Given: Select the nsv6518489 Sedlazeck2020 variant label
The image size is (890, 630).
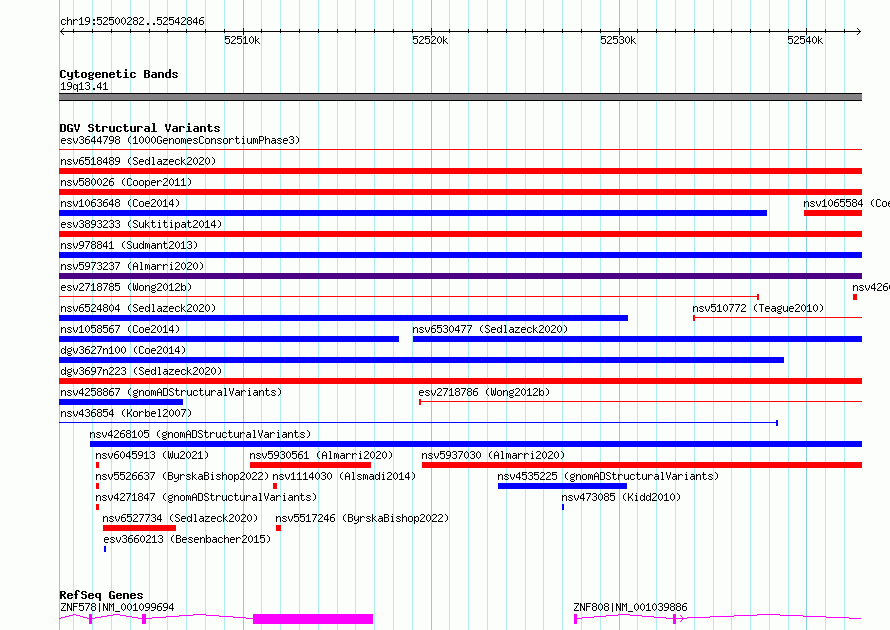Looking at the screenshot, I should [x=138, y=161].
